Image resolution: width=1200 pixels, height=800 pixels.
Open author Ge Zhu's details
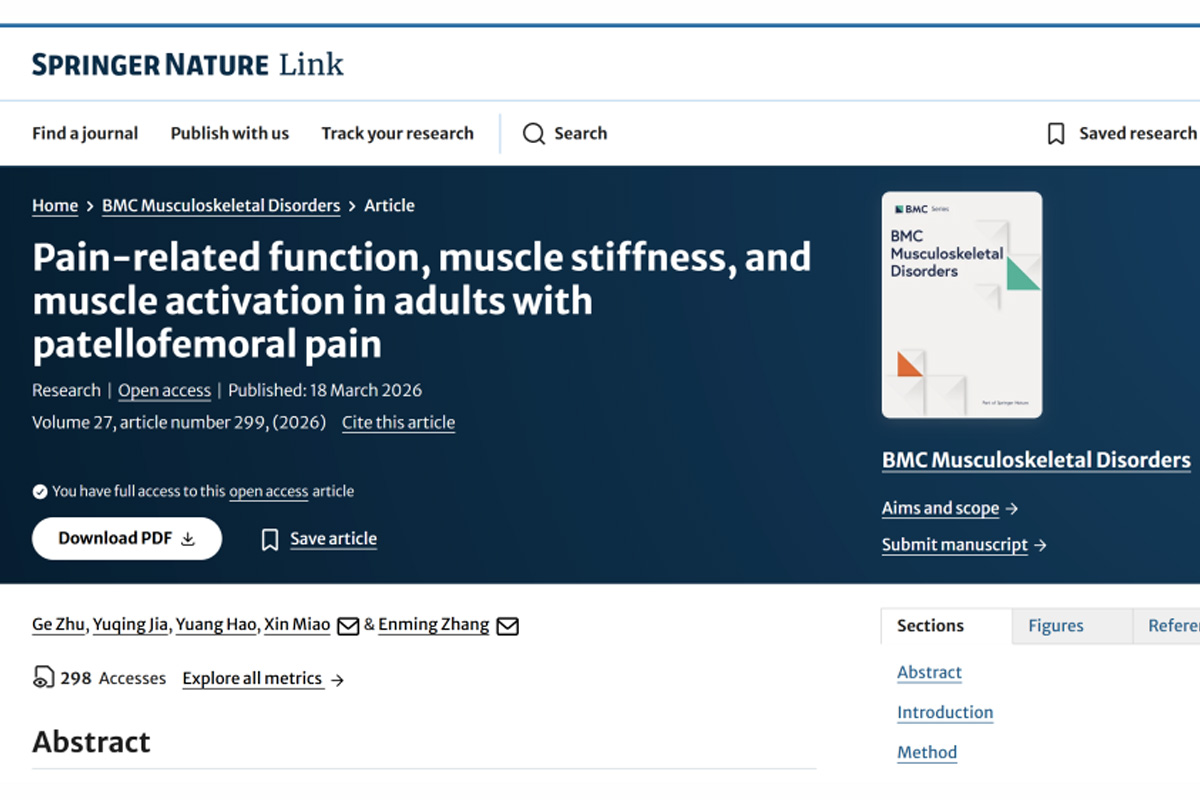coord(59,624)
